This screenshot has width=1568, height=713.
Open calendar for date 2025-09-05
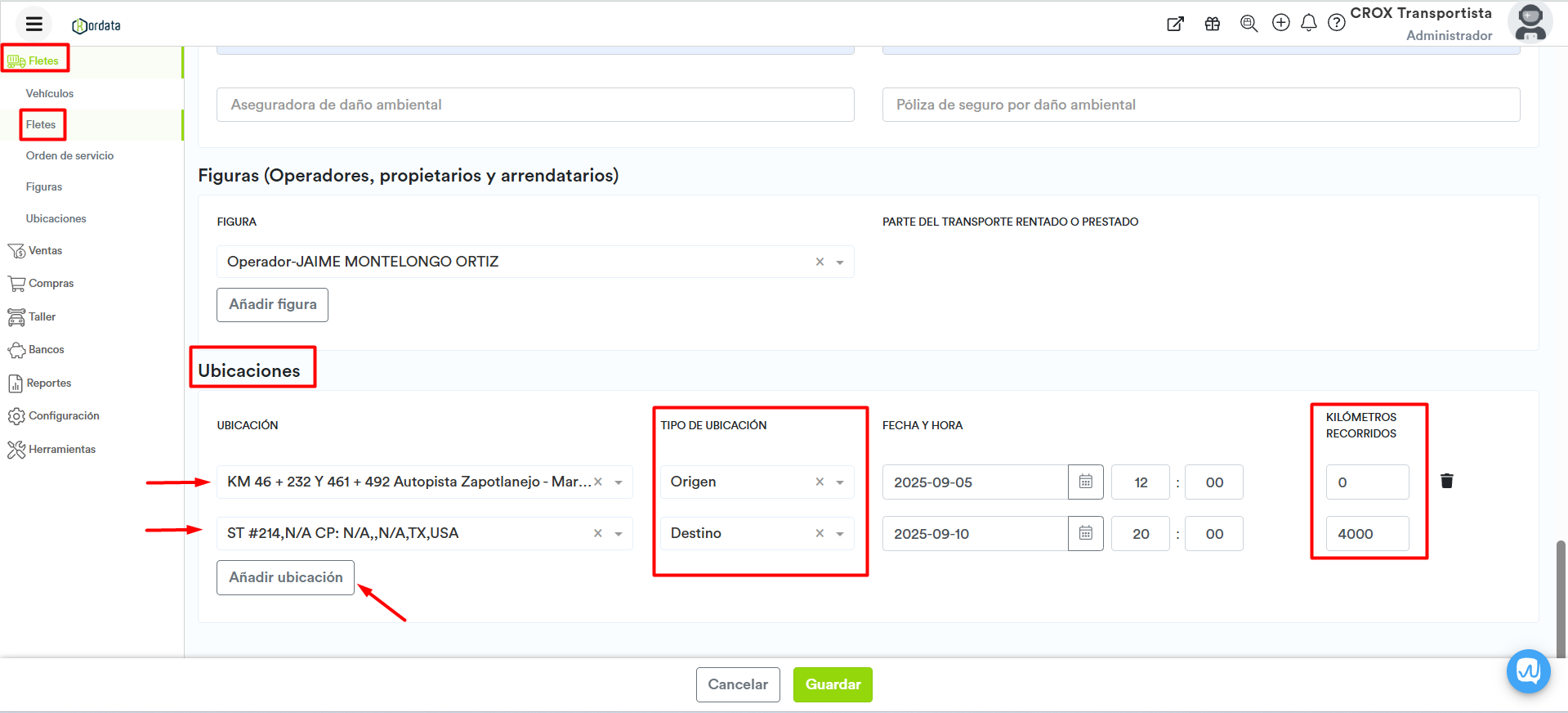1085,482
